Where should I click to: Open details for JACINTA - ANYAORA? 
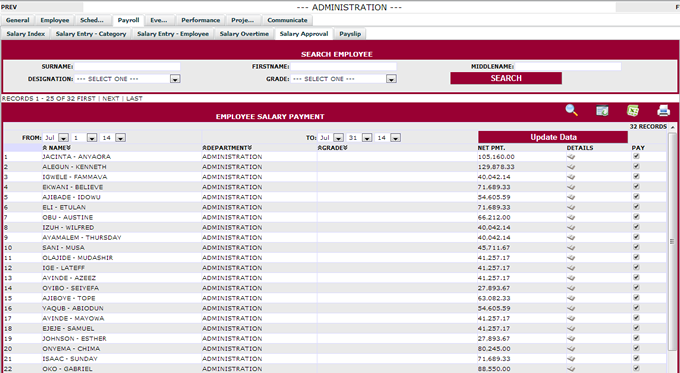tap(571, 157)
